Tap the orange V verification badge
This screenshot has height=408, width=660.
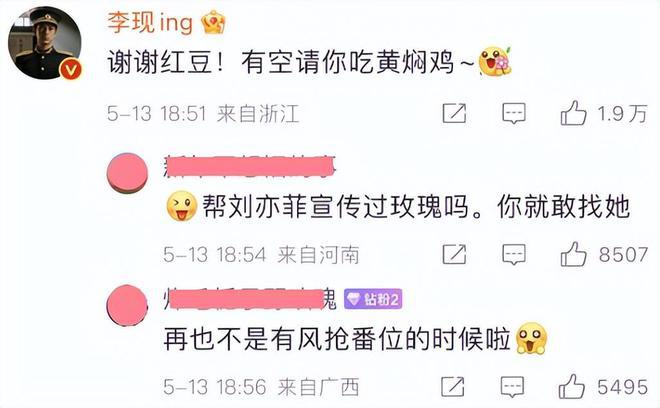point(70,69)
